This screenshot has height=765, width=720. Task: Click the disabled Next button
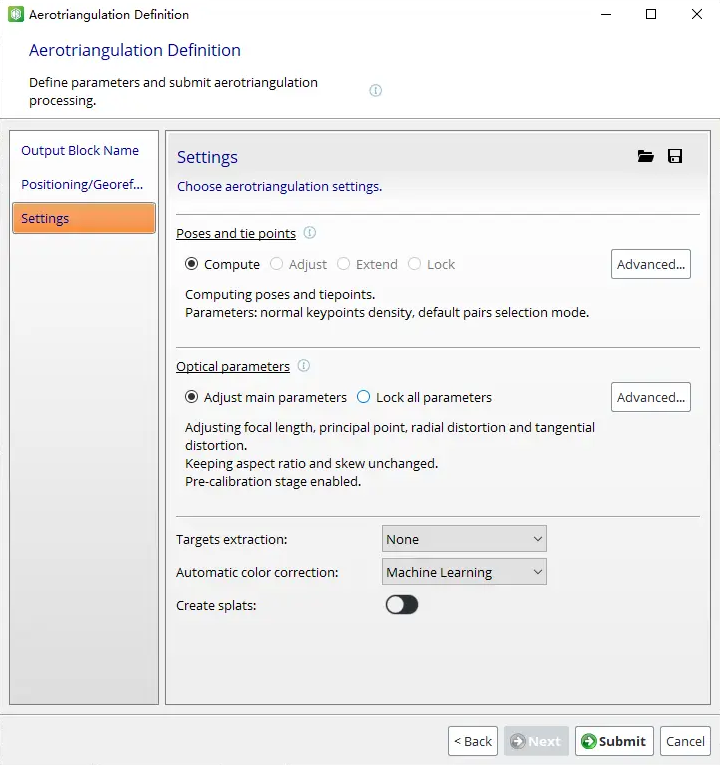pyautogui.click(x=536, y=741)
